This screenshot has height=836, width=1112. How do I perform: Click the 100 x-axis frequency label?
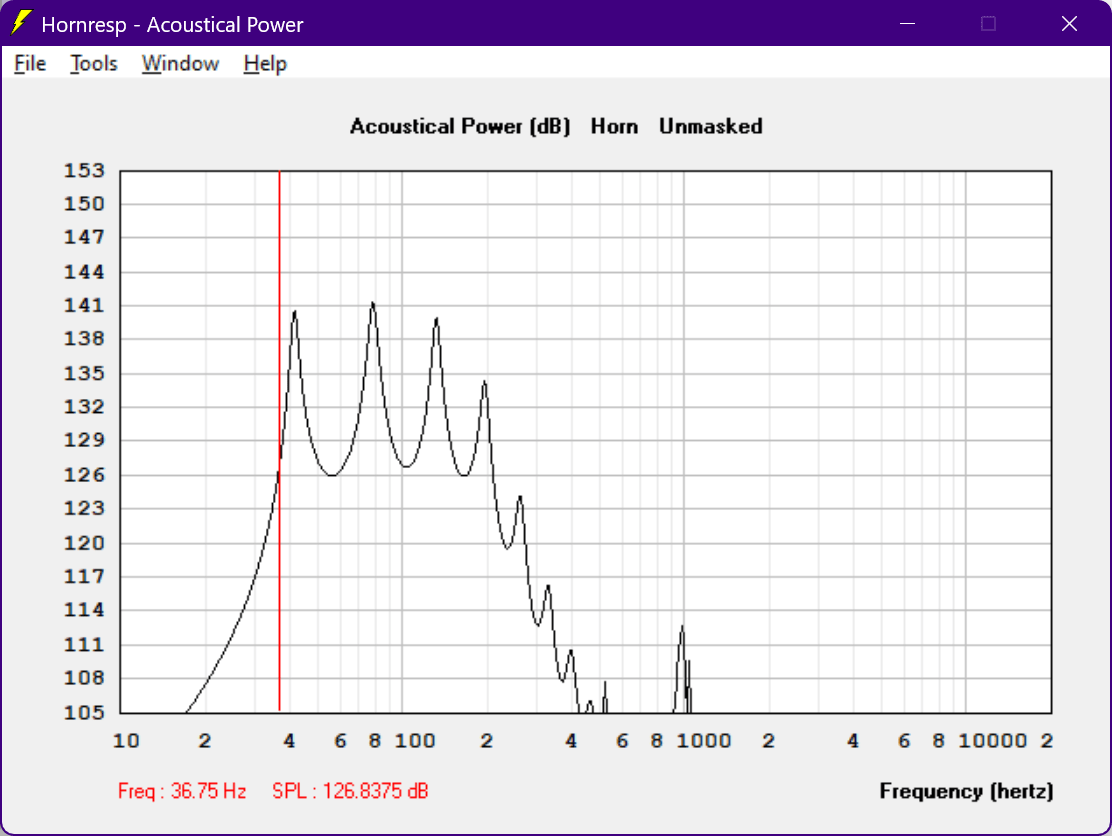(x=415, y=741)
